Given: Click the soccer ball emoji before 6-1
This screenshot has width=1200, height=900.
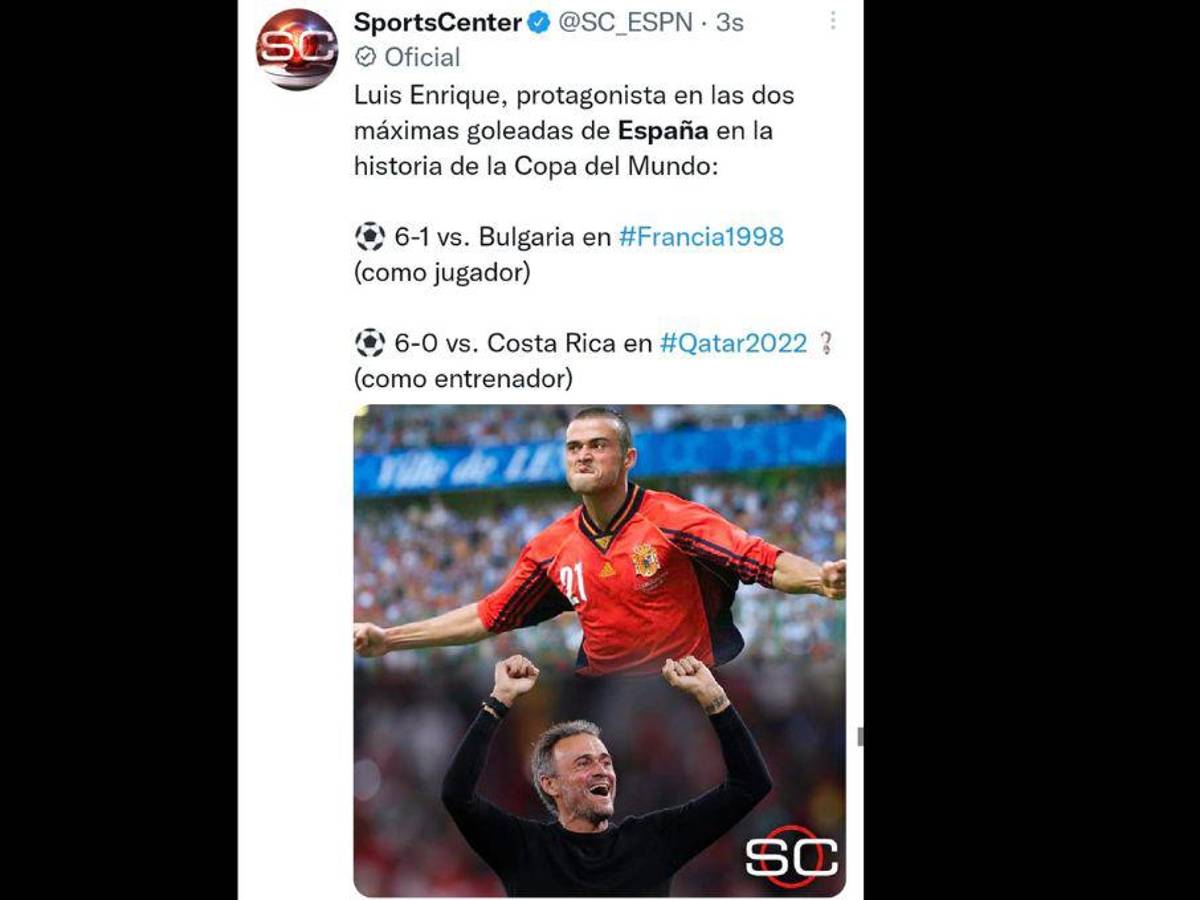Looking at the screenshot, I should [x=370, y=237].
